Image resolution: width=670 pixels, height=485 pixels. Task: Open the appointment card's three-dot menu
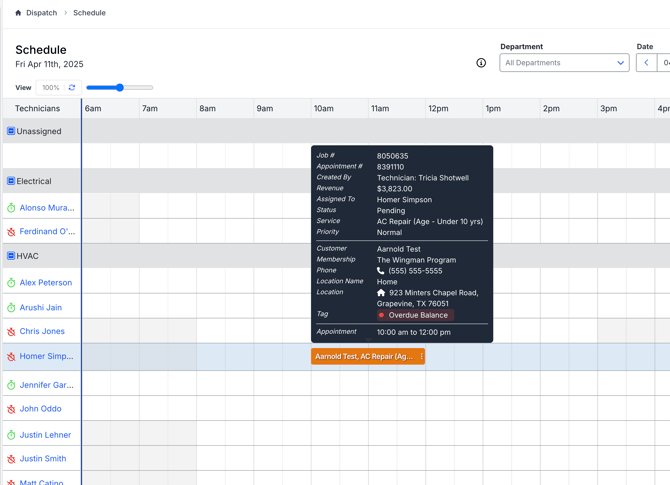click(421, 356)
